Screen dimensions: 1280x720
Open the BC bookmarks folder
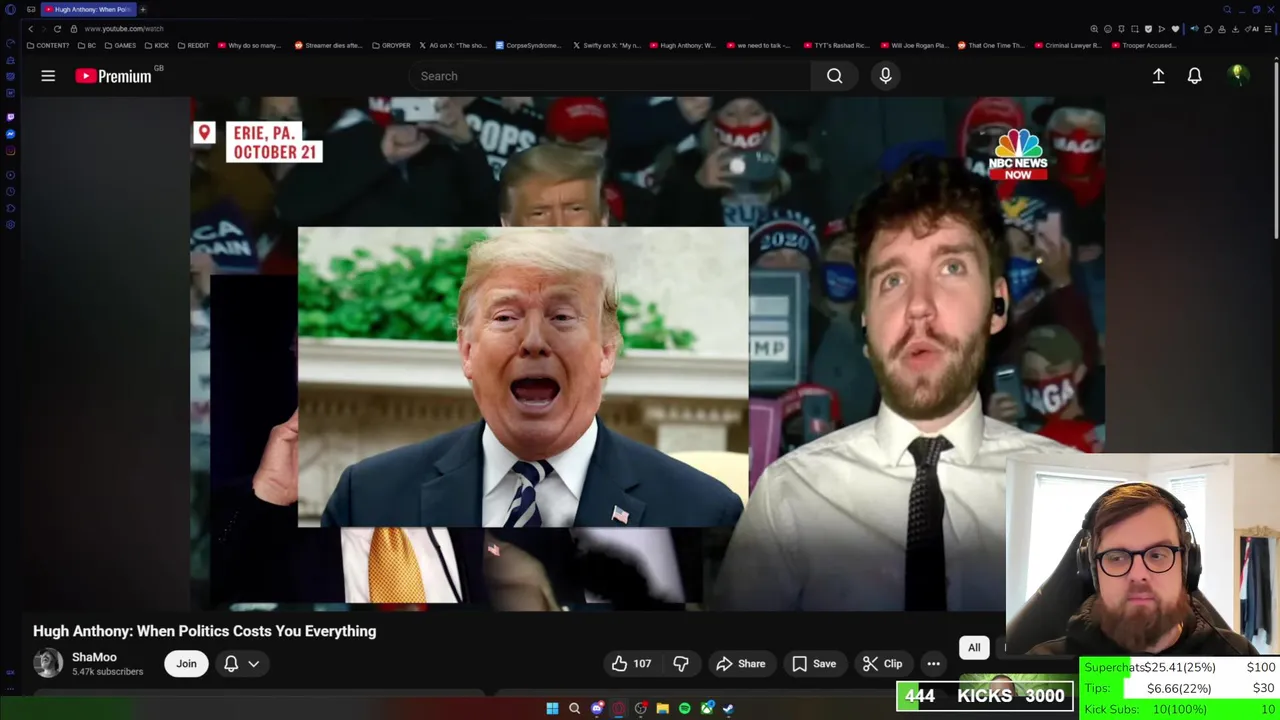coord(87,45)
